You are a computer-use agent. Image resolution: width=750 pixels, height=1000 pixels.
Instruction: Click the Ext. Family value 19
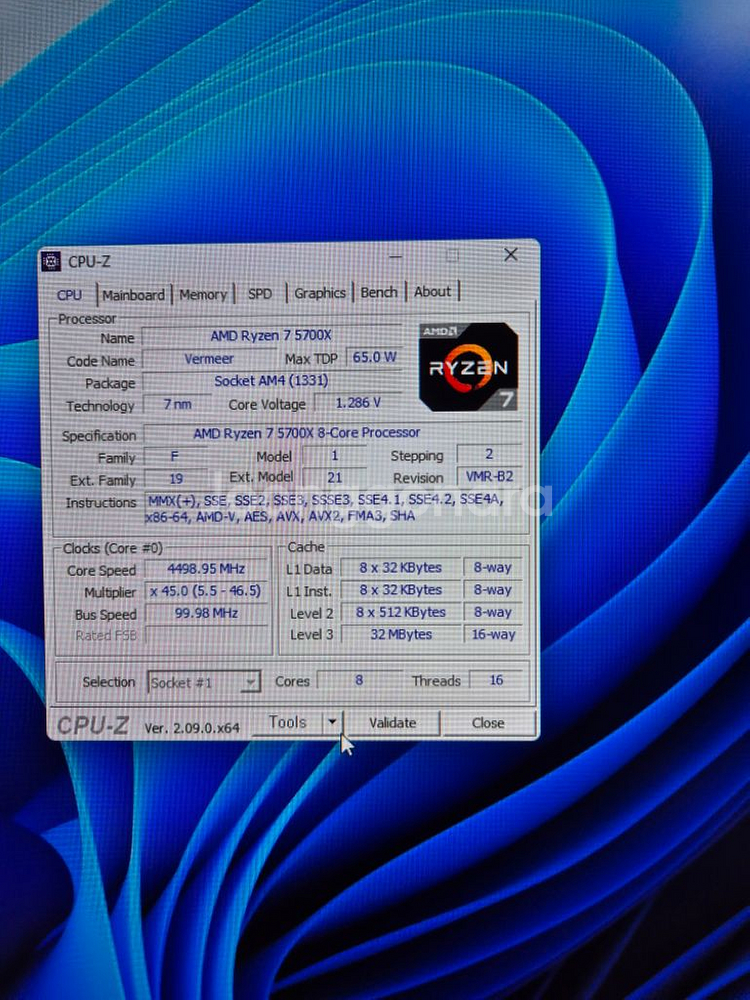click(176, 478)
